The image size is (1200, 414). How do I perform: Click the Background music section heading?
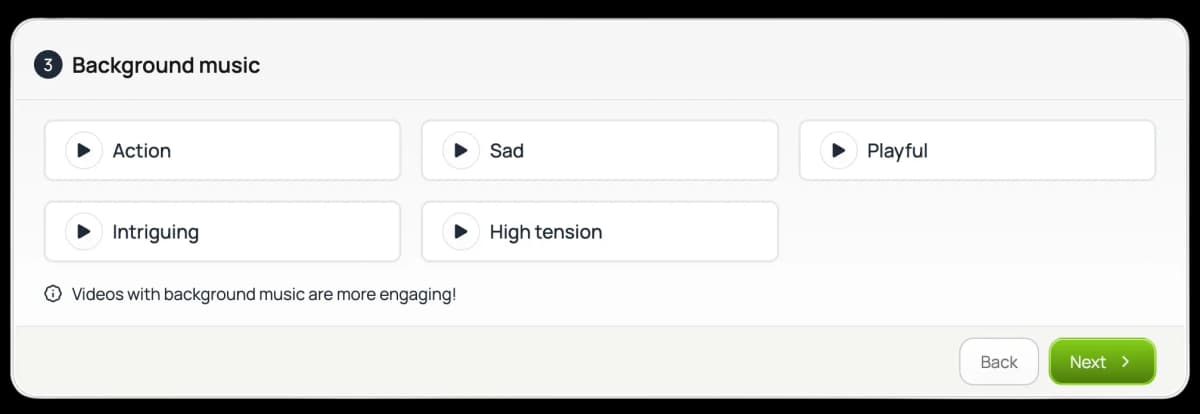[x=166, y=66]
